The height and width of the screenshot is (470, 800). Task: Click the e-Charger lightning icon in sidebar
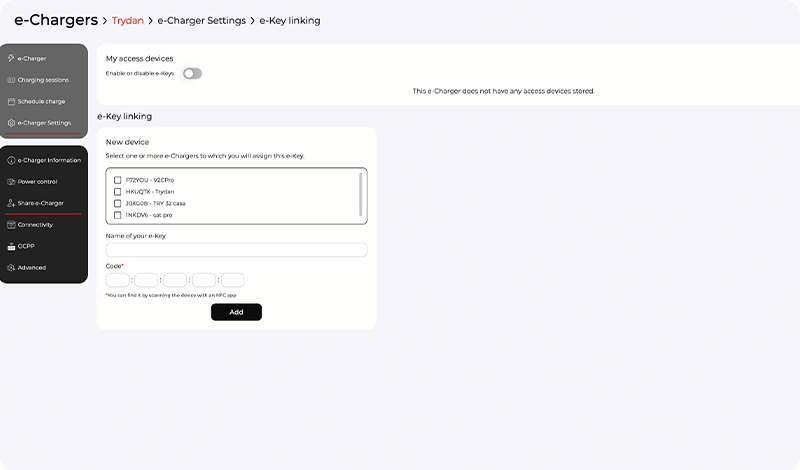[11, 58]
